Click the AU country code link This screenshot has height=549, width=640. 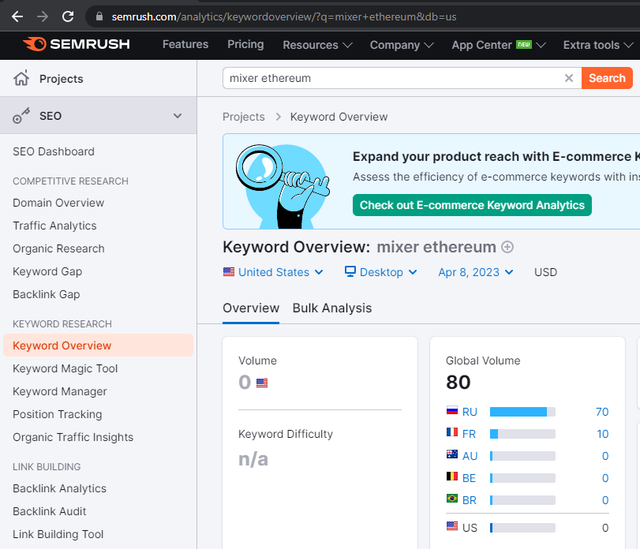tap(470, 456)
